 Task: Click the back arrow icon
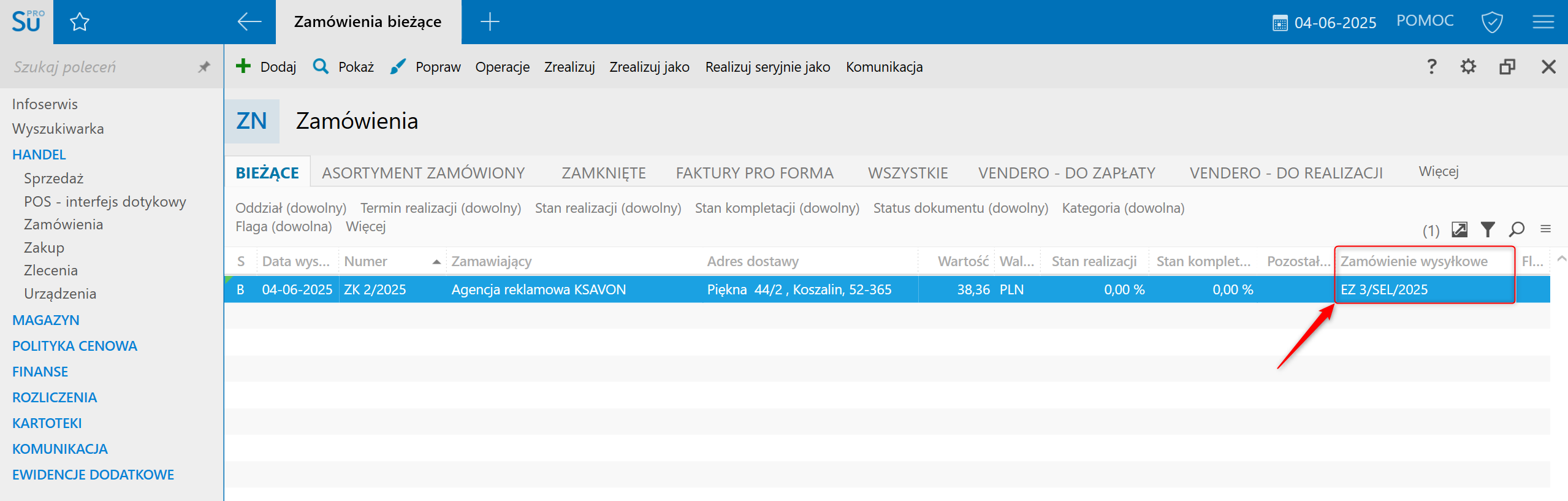(x=249, y=22)
